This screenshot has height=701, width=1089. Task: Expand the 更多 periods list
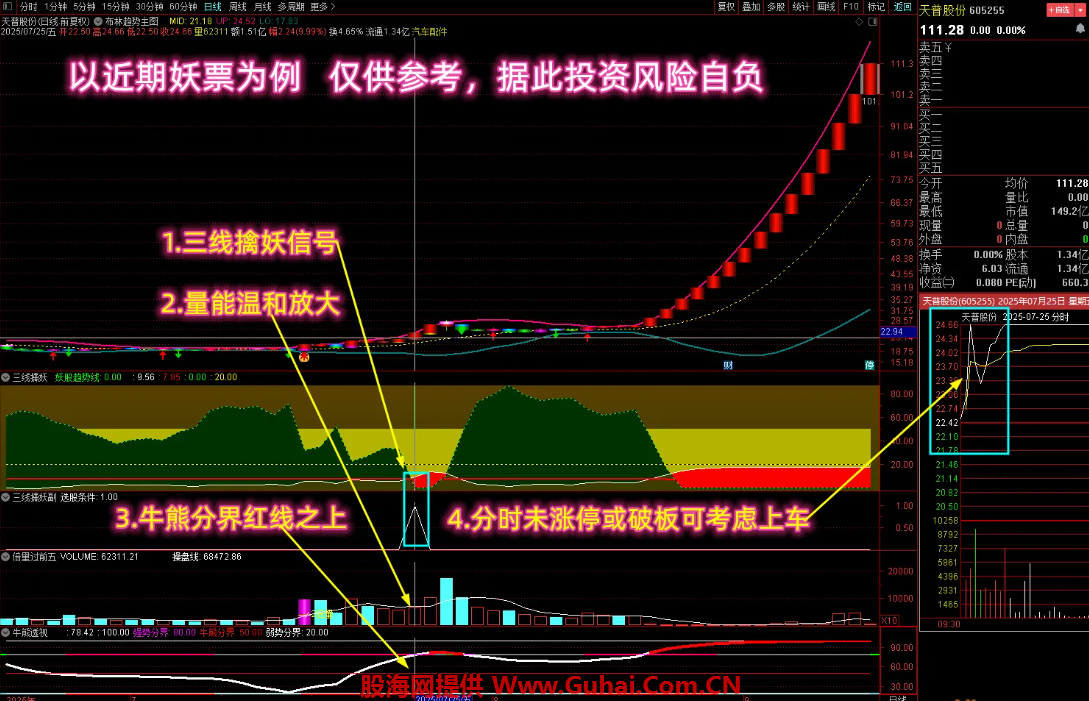click(x=321, y=6)
